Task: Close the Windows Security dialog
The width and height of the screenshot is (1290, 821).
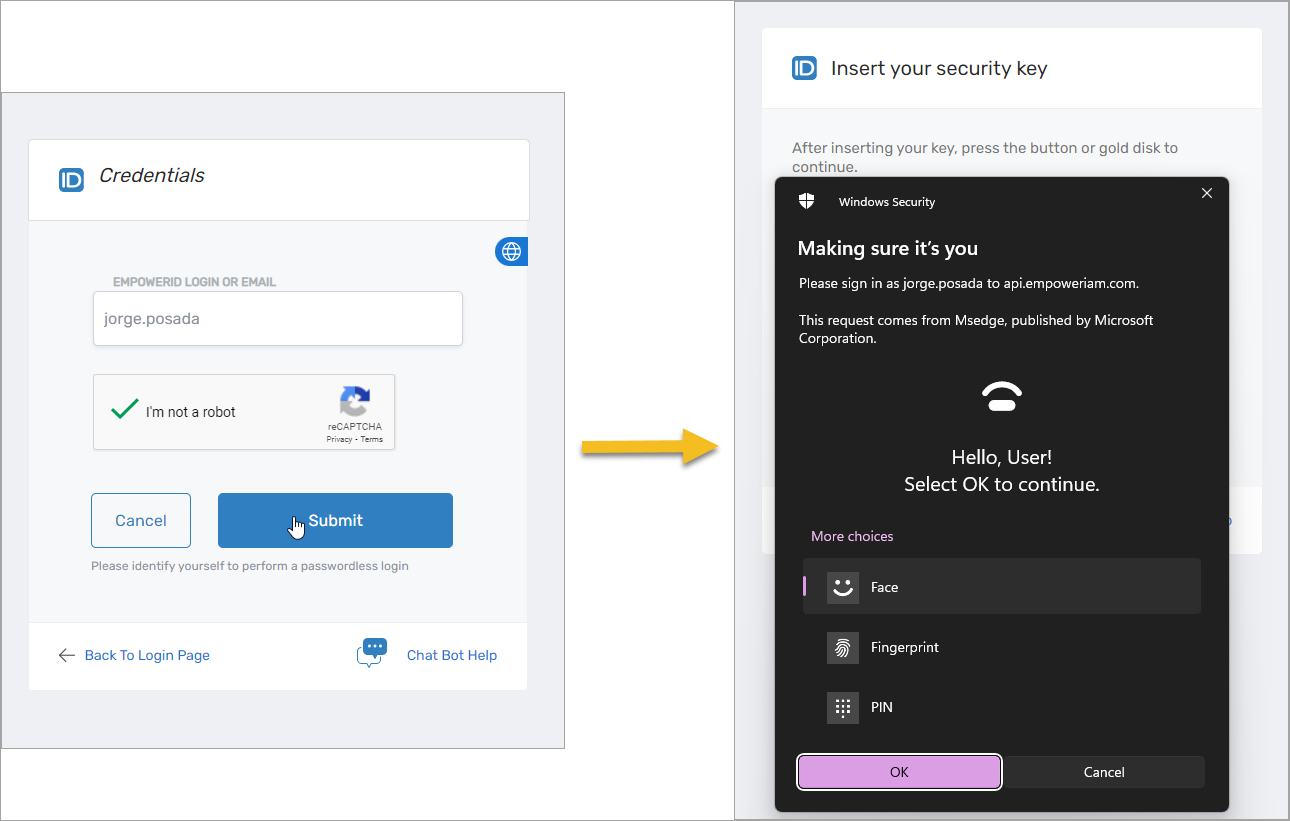Action: (1207, 193)
